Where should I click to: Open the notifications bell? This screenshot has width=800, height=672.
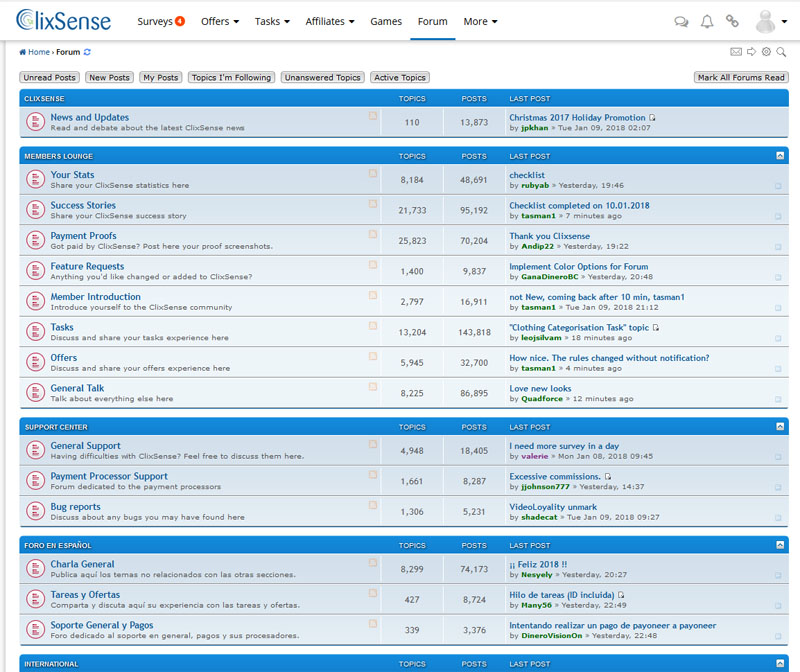coord(707,21)
